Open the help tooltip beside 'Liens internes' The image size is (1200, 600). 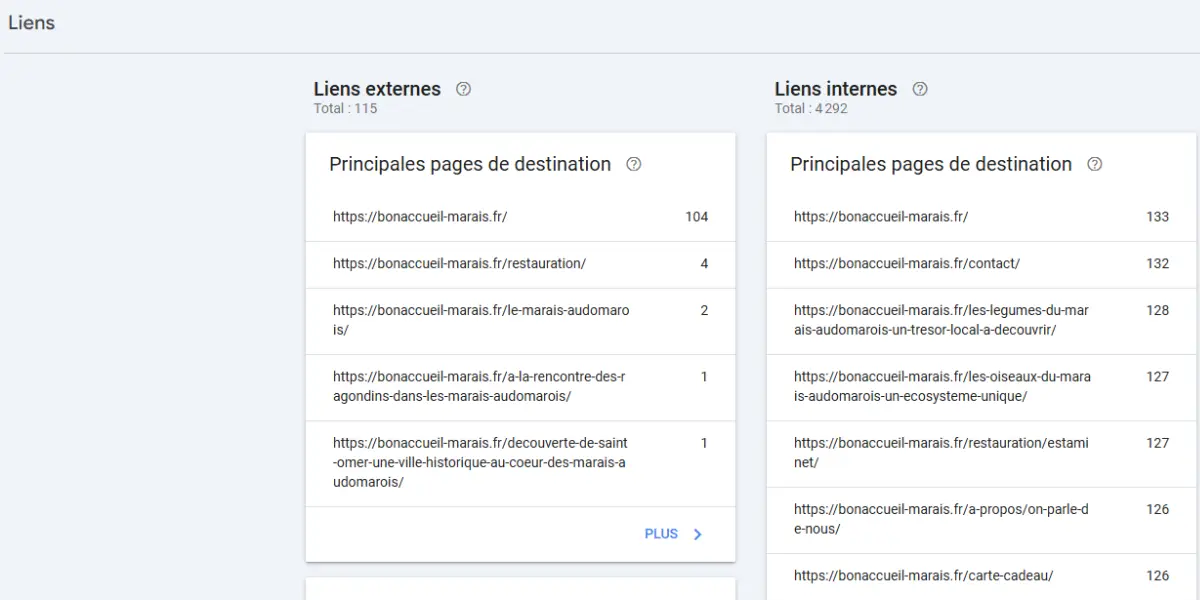pos(919,88)
